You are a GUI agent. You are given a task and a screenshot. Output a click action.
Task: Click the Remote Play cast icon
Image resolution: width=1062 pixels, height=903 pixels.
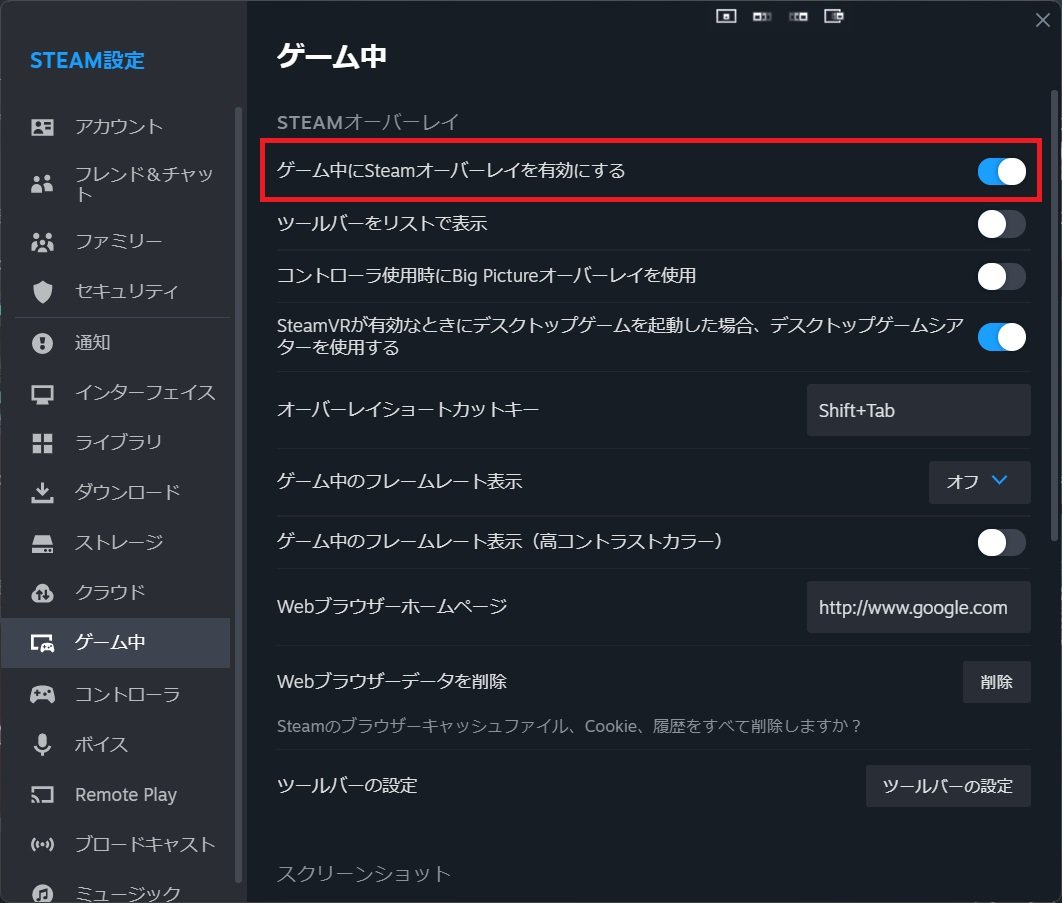point(42,795)
